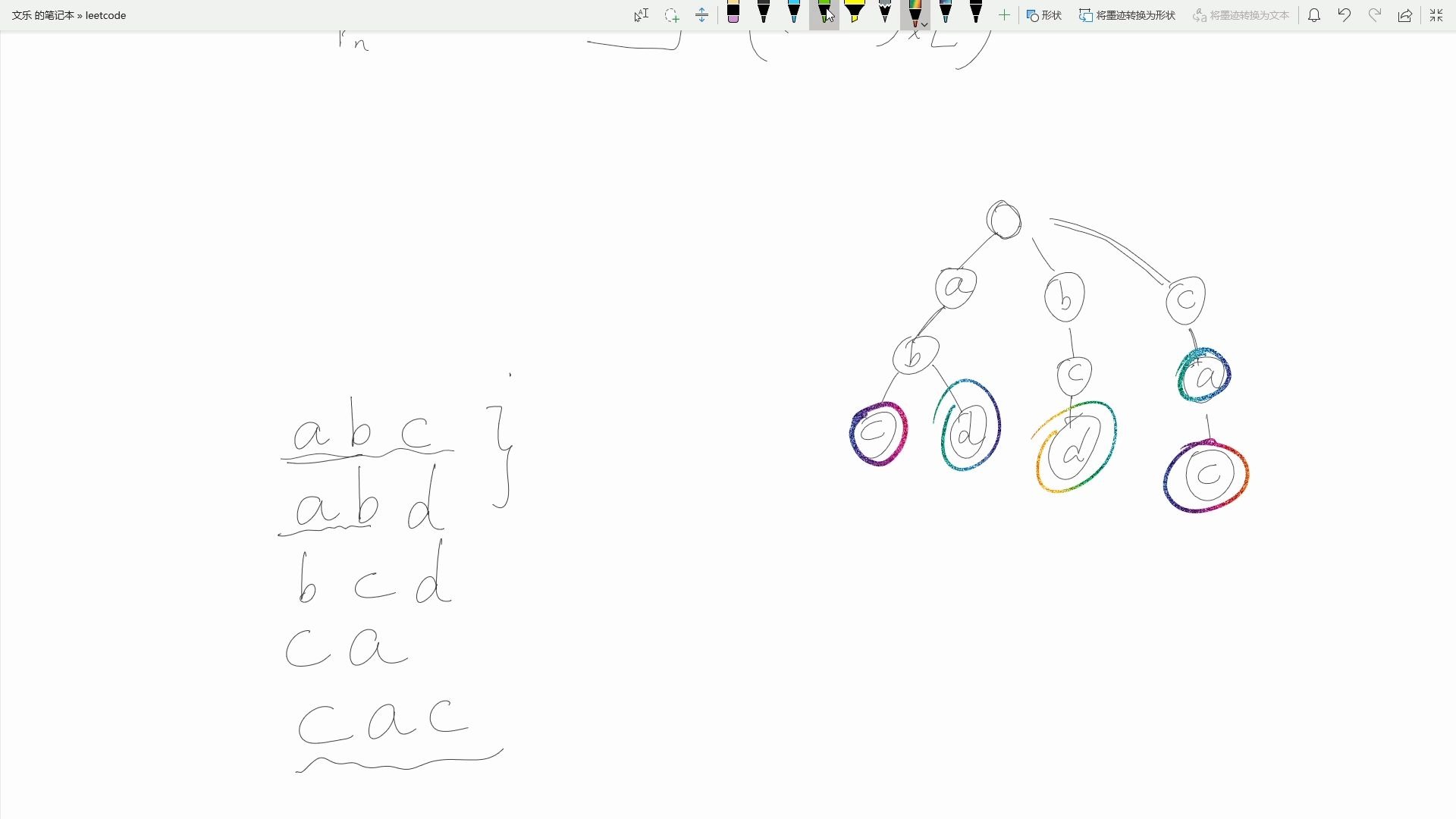
Task: Click the redo arrow
Action: [x=1375, y=15]
